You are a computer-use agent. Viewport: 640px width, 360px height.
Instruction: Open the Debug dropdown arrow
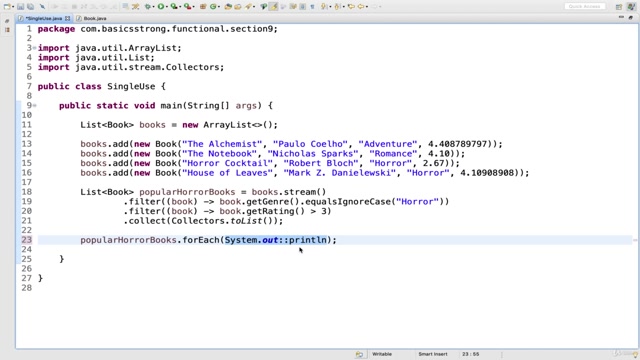pos(153,7)
